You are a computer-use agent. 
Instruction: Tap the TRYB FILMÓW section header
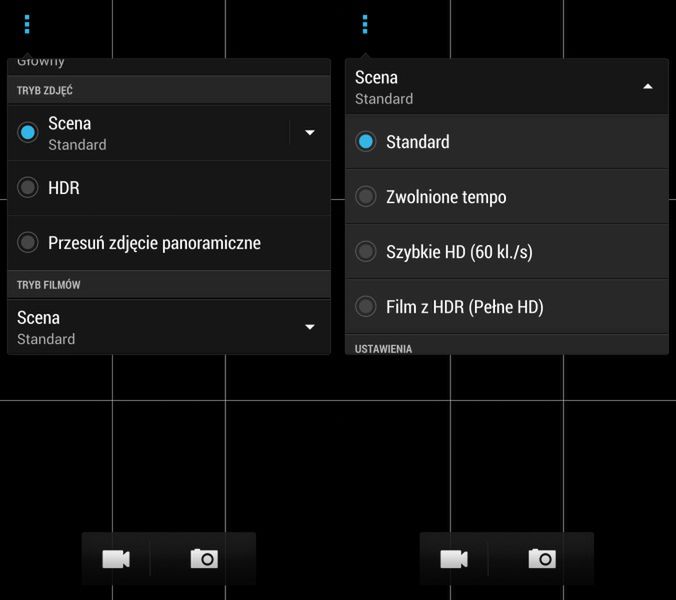click(50, 285)
